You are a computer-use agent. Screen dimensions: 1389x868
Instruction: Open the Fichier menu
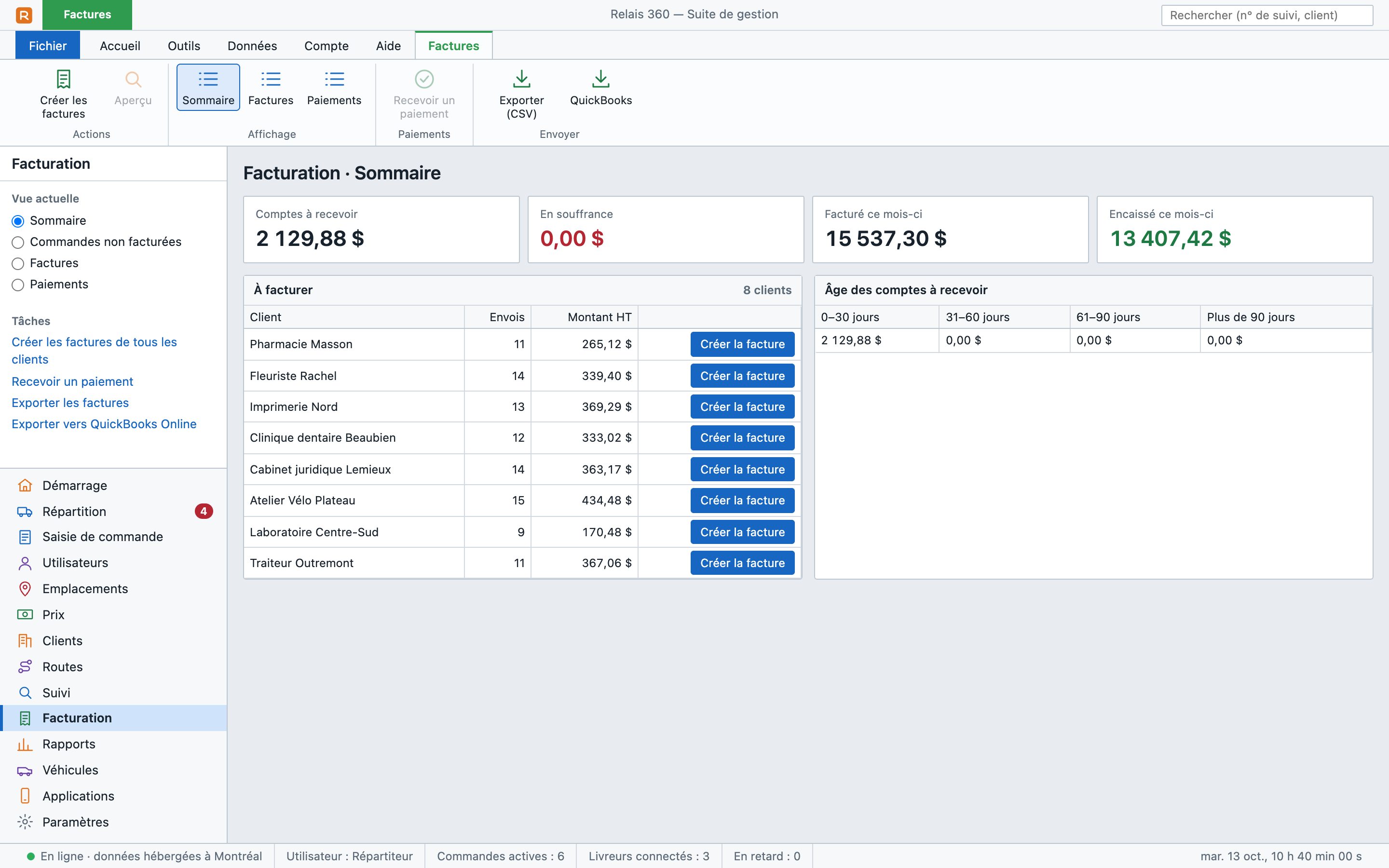tap(48, 46)
